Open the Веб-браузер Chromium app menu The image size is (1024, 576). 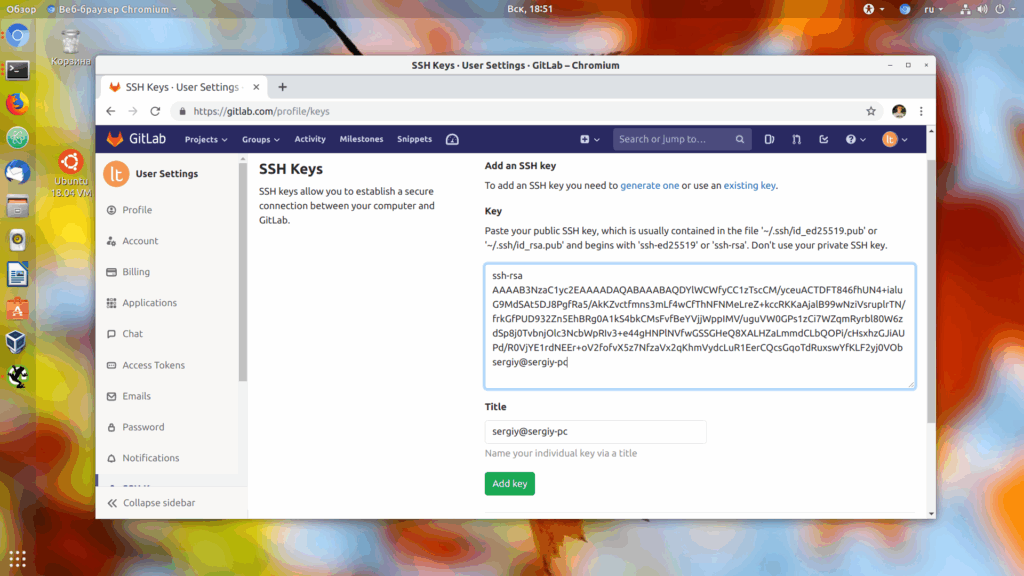pos(112,9)
